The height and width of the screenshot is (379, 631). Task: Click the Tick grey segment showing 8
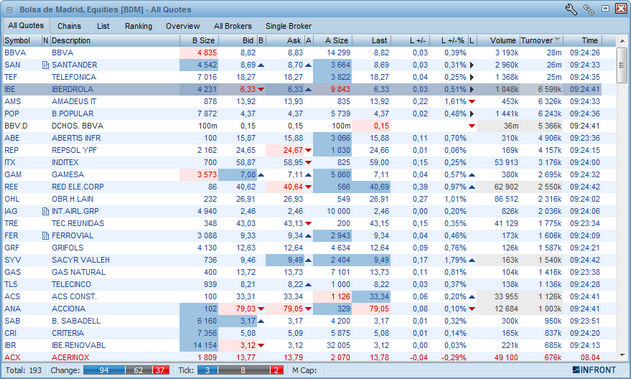tap(243, 370)
